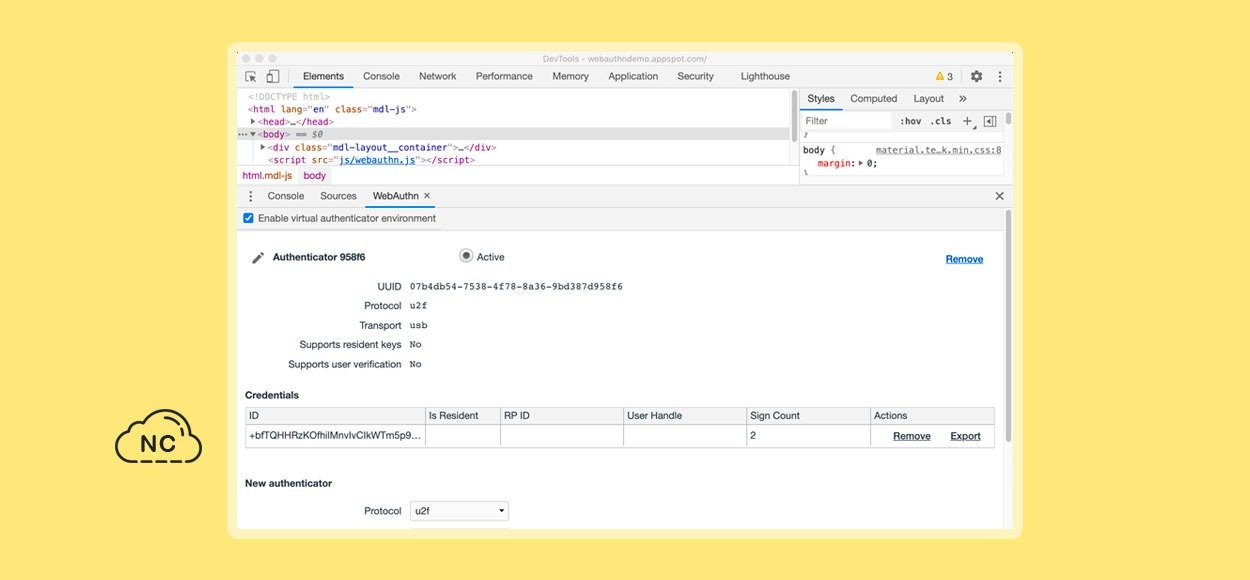Open the Protocol dropdown under New authenticator

click(460, 511)
